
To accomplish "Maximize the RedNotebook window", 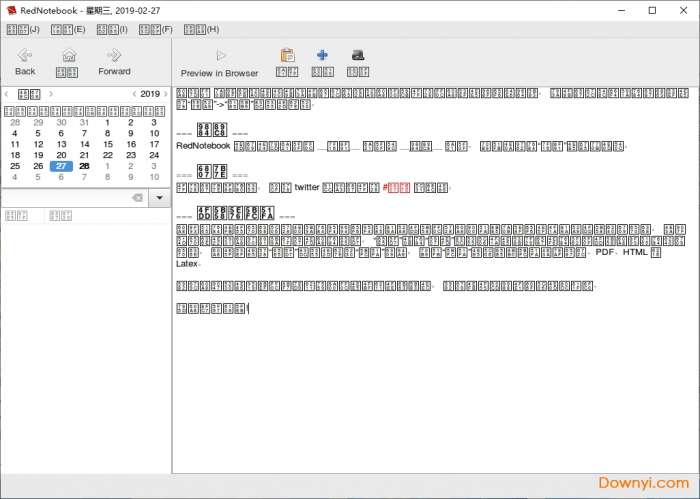I will pyautogui.click(x=652, y=10).
